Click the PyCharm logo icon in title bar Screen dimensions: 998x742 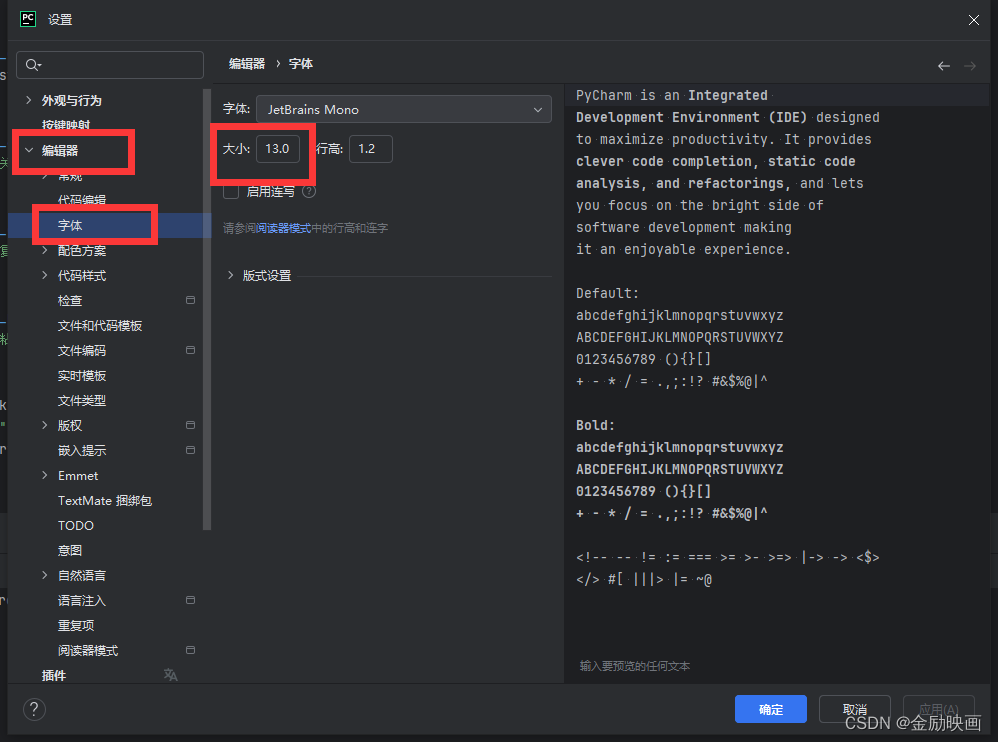coord(28,19)
